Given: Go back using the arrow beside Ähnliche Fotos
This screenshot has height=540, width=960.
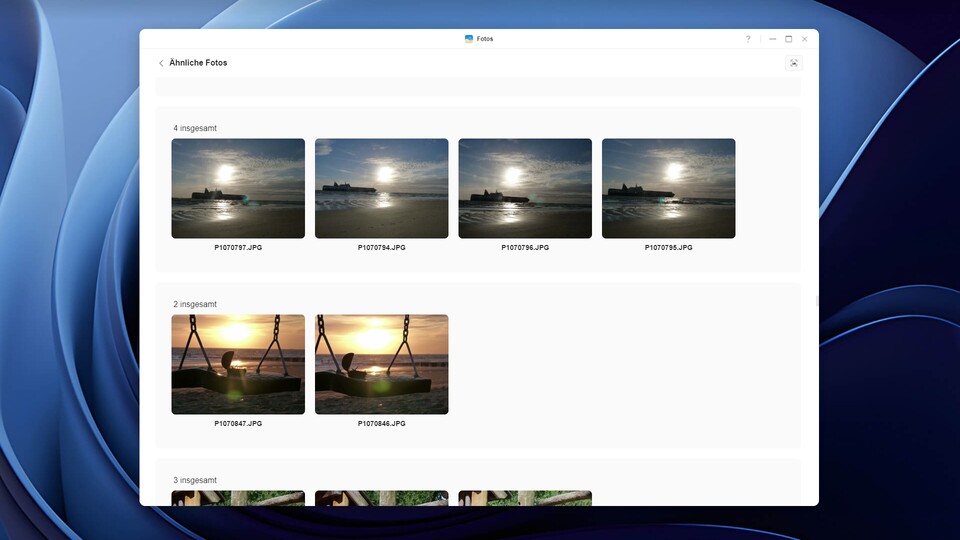Looking at the screenshot, I should (161, 63).
